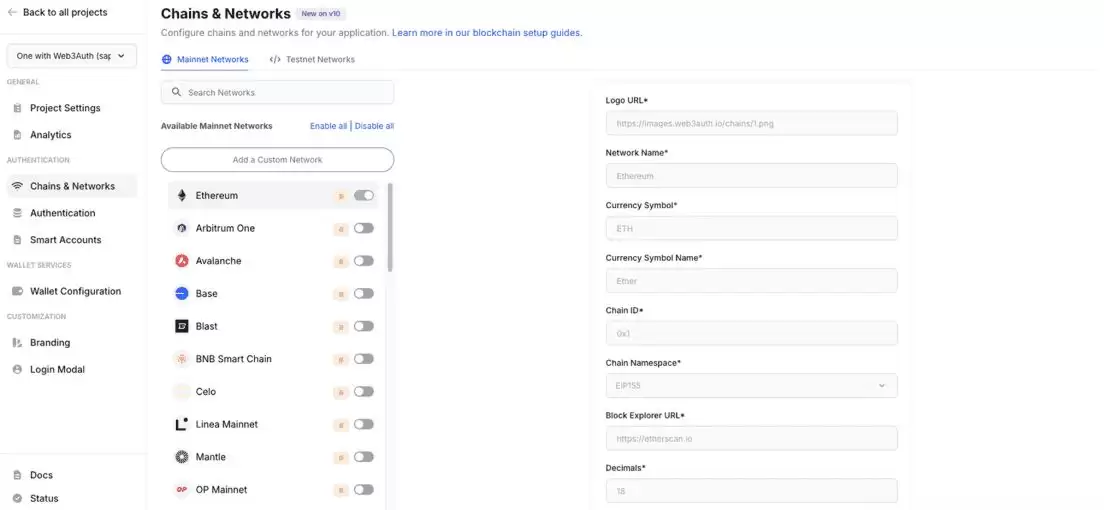
Task: Click the Chain ID field
Action: click(x=751, y=333)
